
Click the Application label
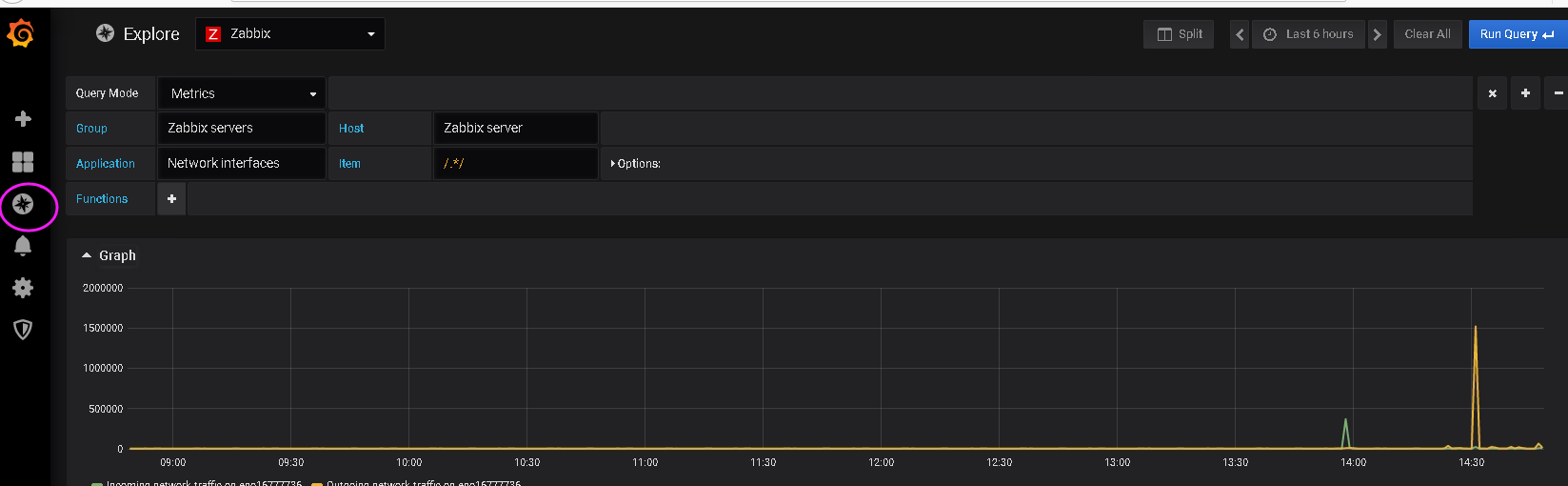tap(106, 164)
